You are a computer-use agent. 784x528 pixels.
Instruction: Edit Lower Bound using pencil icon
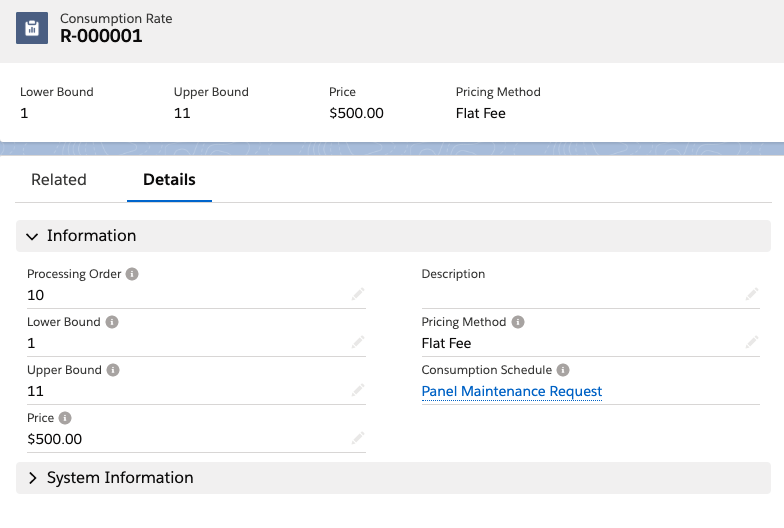[358, 342]
